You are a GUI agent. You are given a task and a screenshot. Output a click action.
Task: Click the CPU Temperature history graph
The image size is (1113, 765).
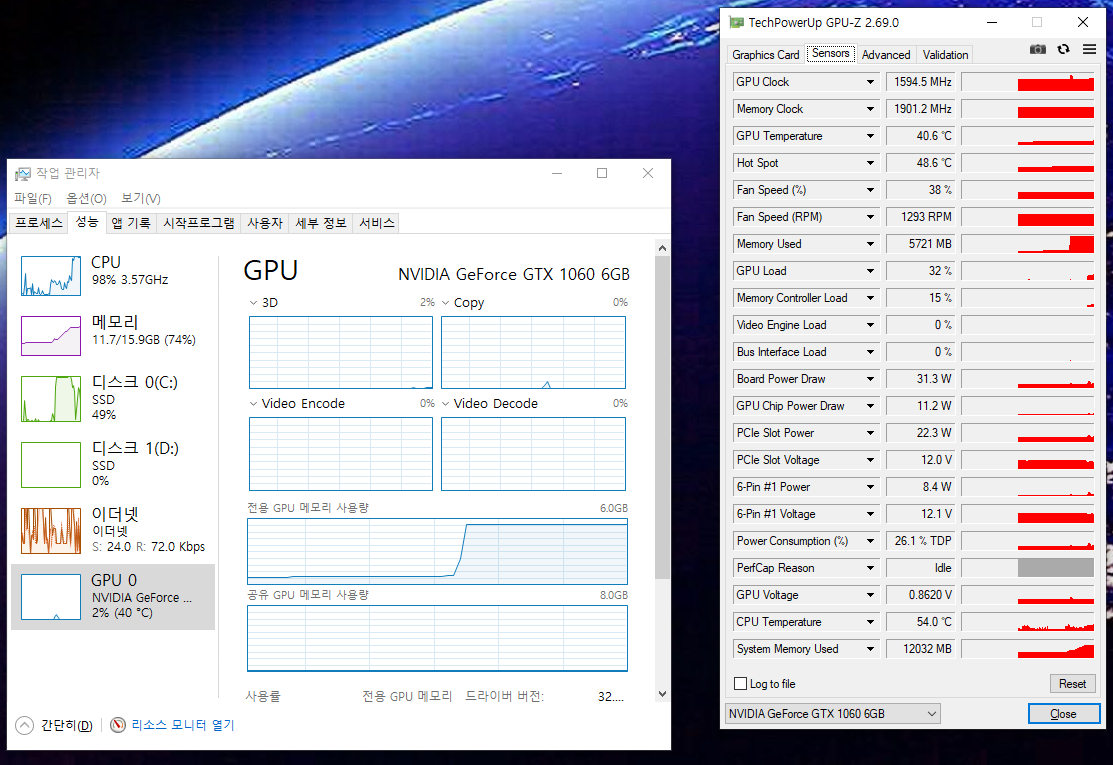pyautogui.click(x=1027, y=622)
